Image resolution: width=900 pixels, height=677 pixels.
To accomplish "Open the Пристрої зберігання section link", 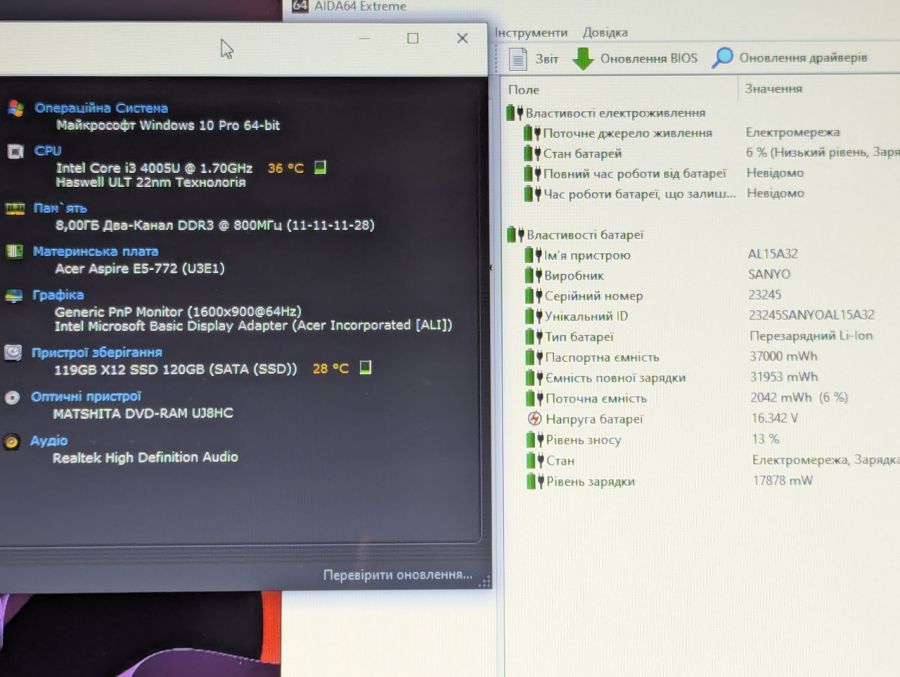I will pos(96,353).
